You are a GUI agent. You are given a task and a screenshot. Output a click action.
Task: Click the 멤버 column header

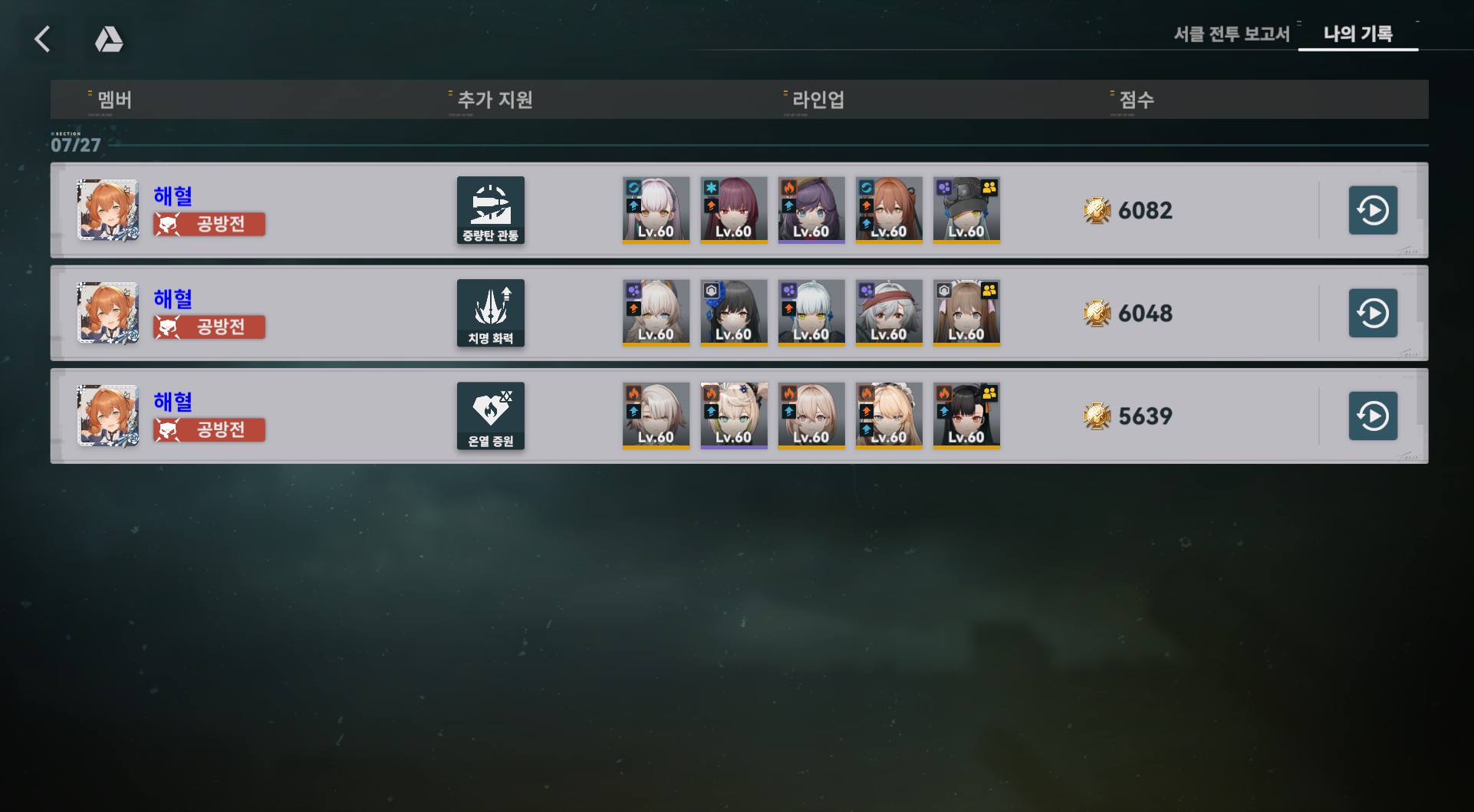114,100
